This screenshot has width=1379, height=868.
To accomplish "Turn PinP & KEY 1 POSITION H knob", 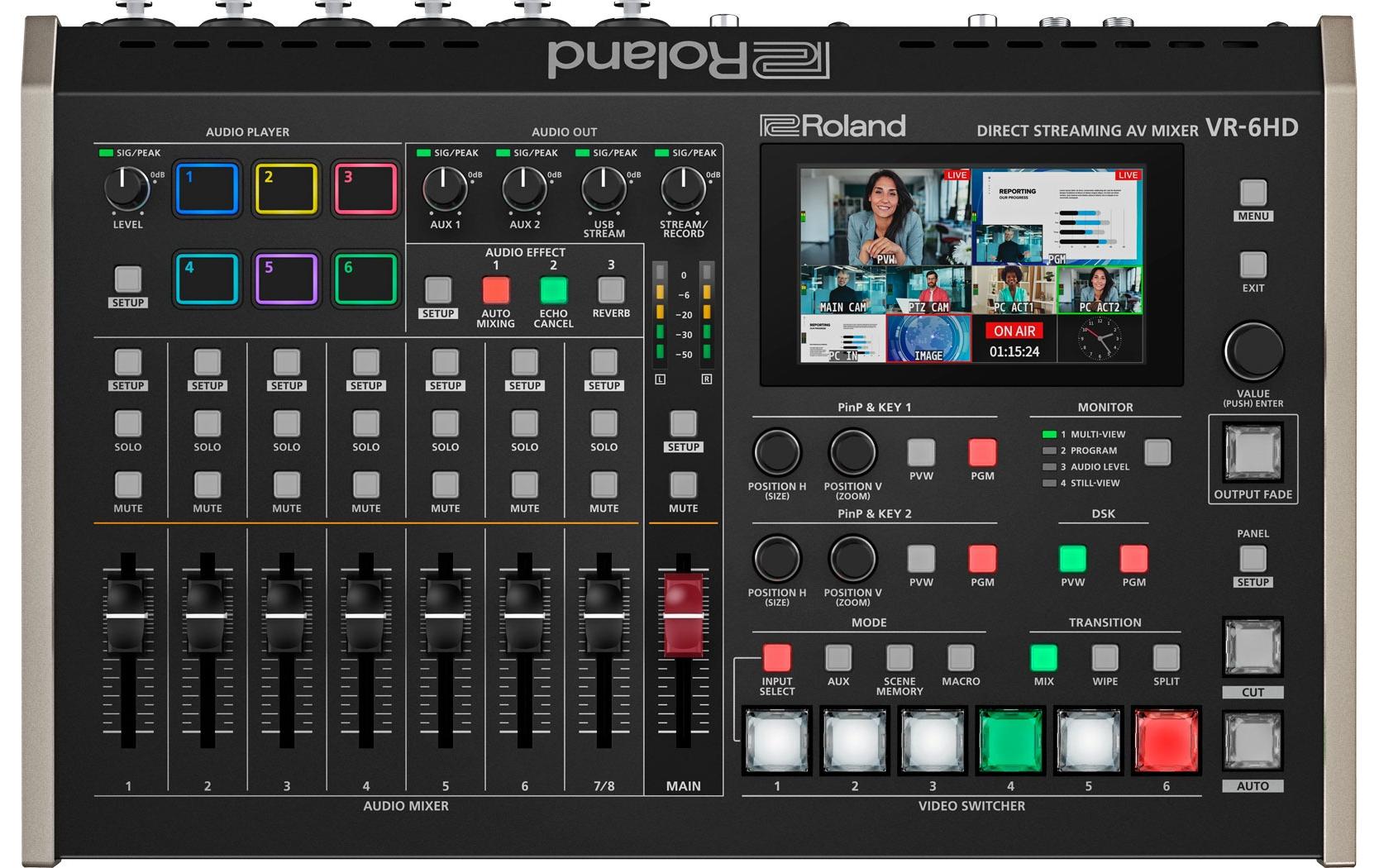I will point(777,452).
